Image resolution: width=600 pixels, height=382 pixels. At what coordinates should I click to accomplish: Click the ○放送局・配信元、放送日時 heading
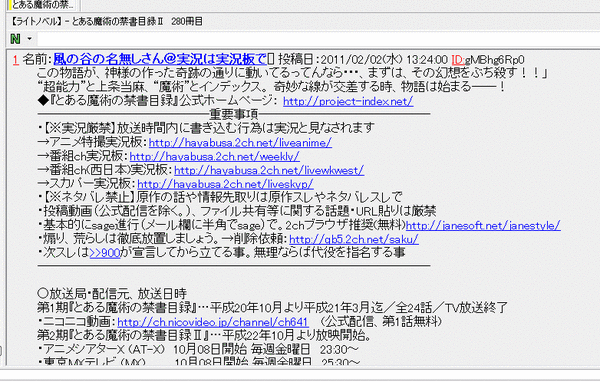112,294
